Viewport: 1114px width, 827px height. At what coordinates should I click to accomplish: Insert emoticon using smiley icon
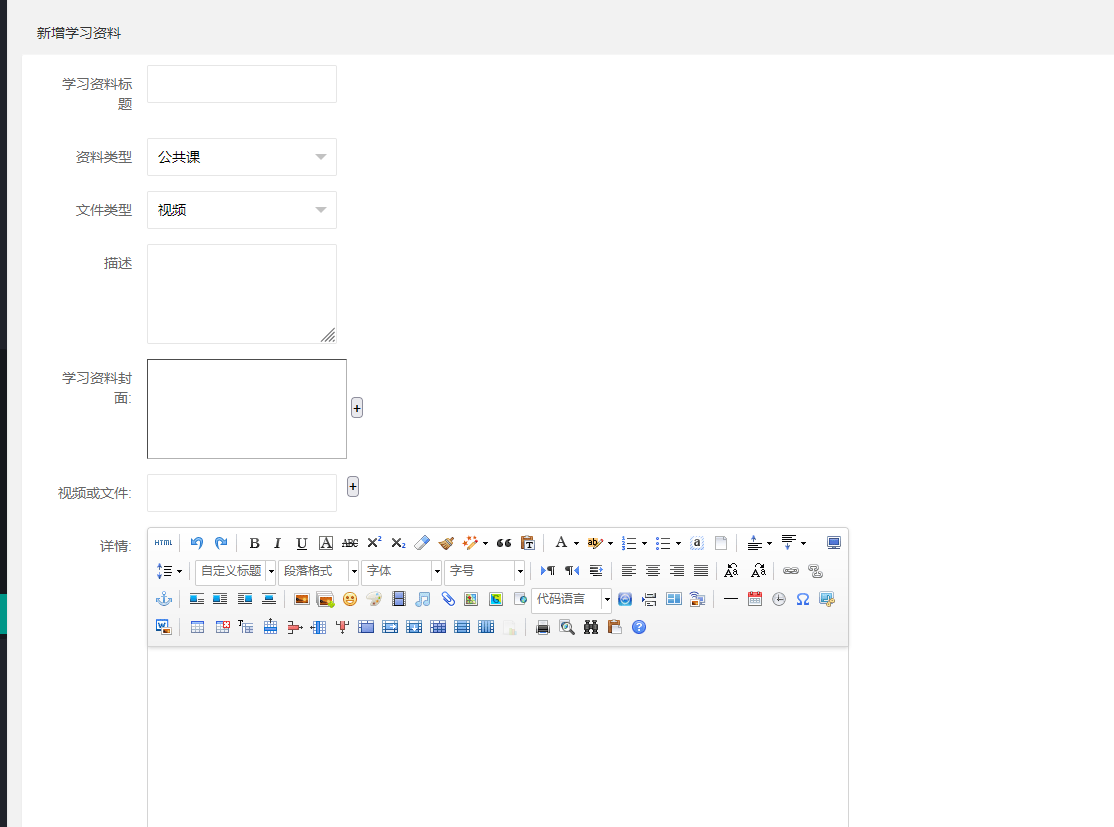[350, 599]
